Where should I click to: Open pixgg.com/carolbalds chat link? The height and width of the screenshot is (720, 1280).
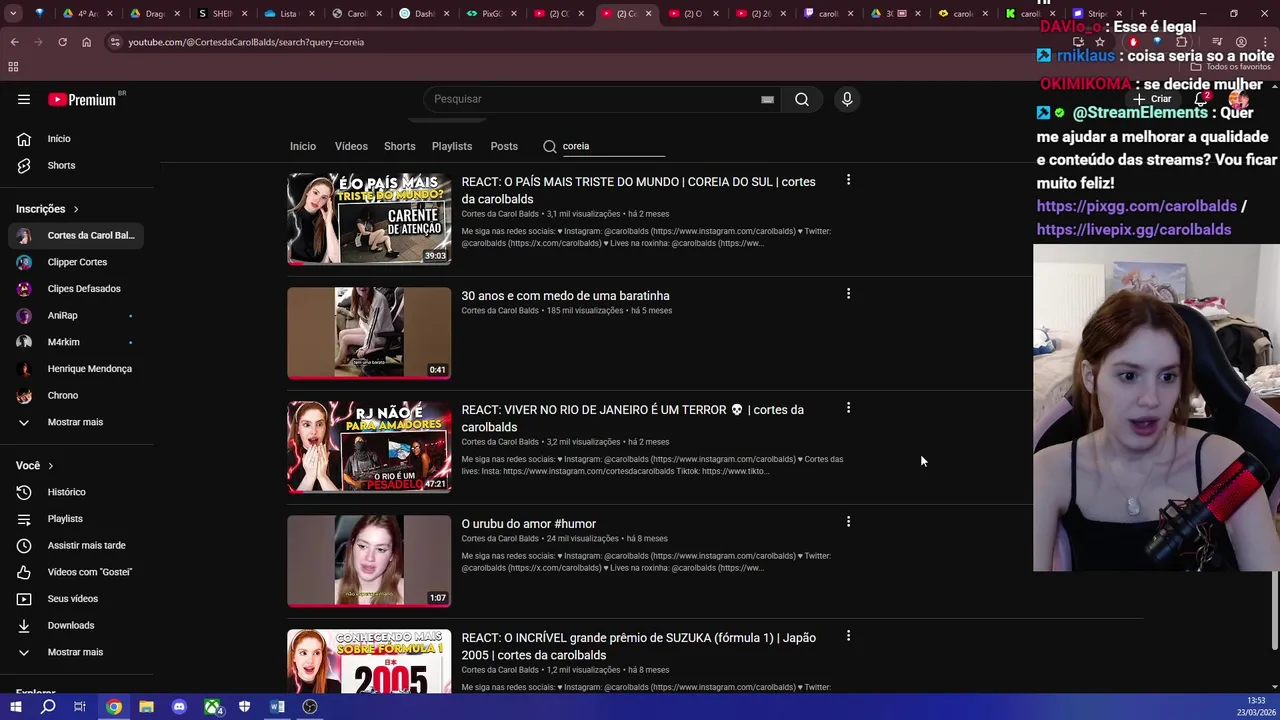point(1137,206)
